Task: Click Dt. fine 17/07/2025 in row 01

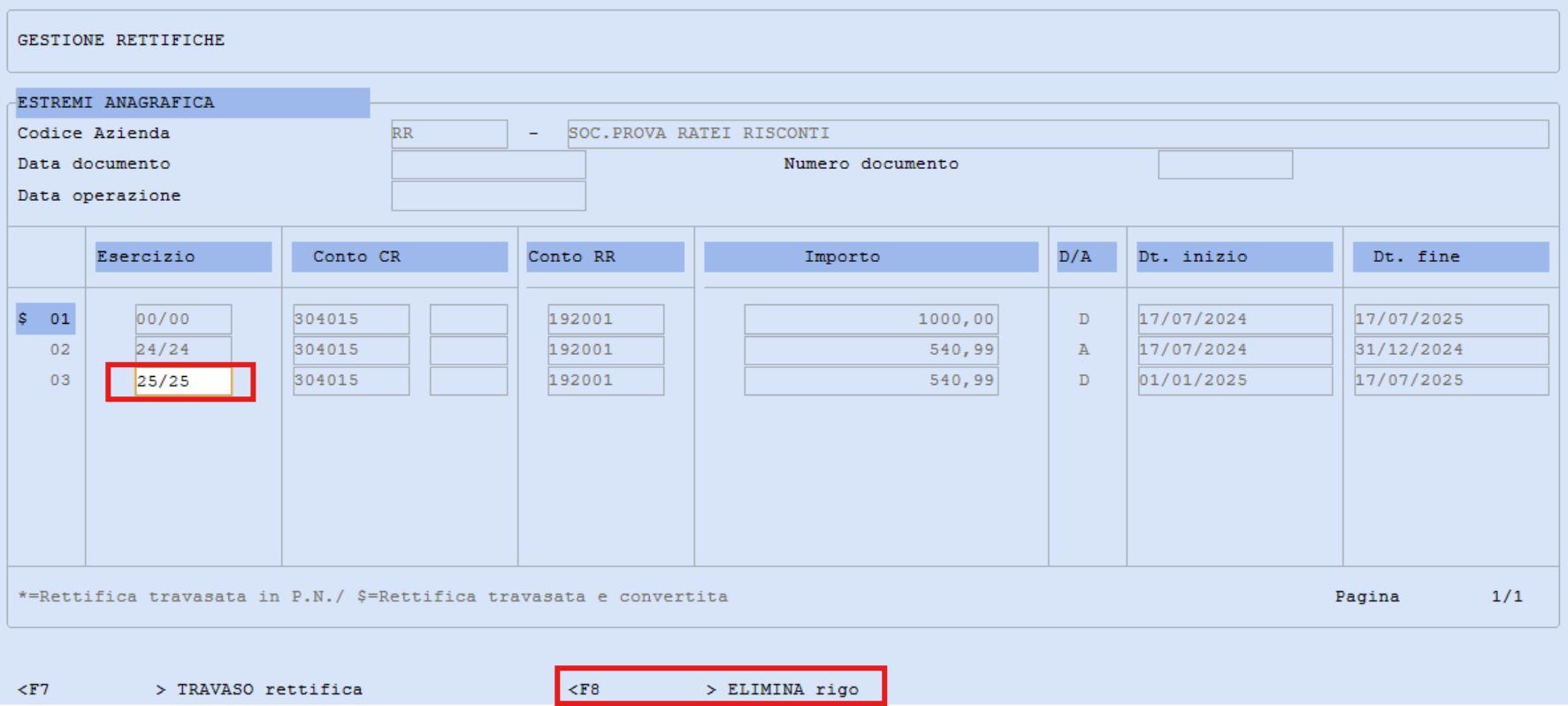Action: (x=1451, y=319)
